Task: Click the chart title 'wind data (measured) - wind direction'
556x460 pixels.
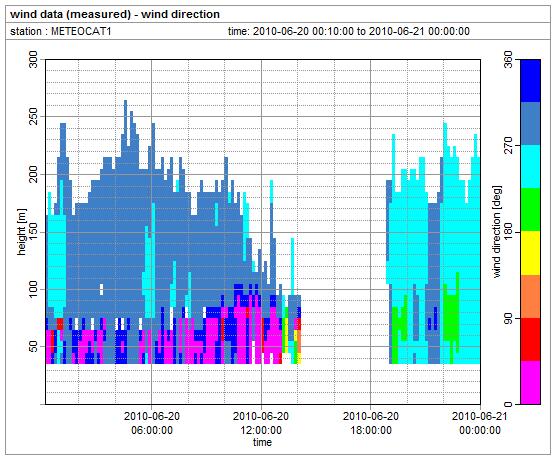Action: 115,14
